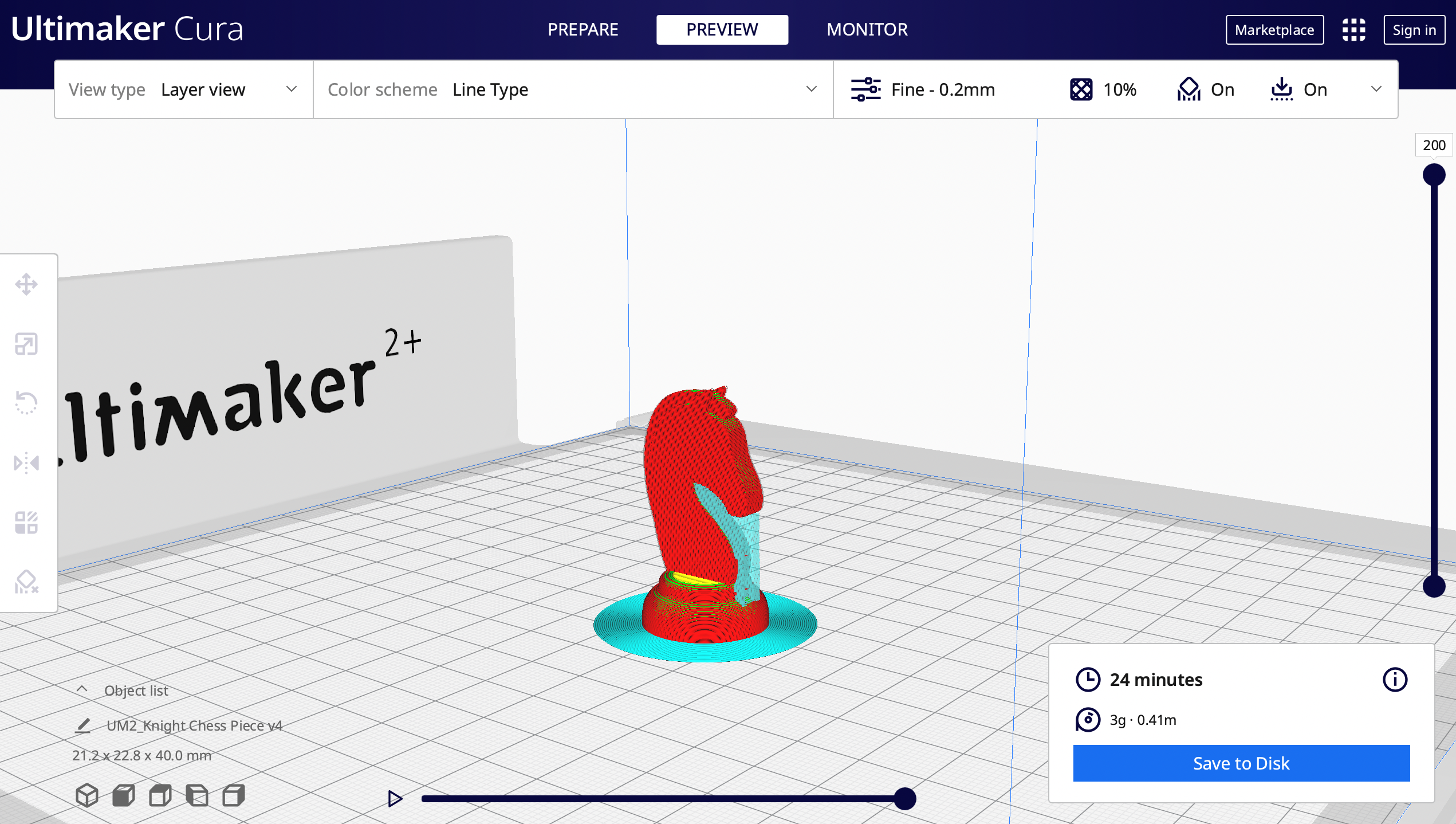Switch to front camera view
Viewport: 1456px width, 824px height.
(x=124, y=795)
